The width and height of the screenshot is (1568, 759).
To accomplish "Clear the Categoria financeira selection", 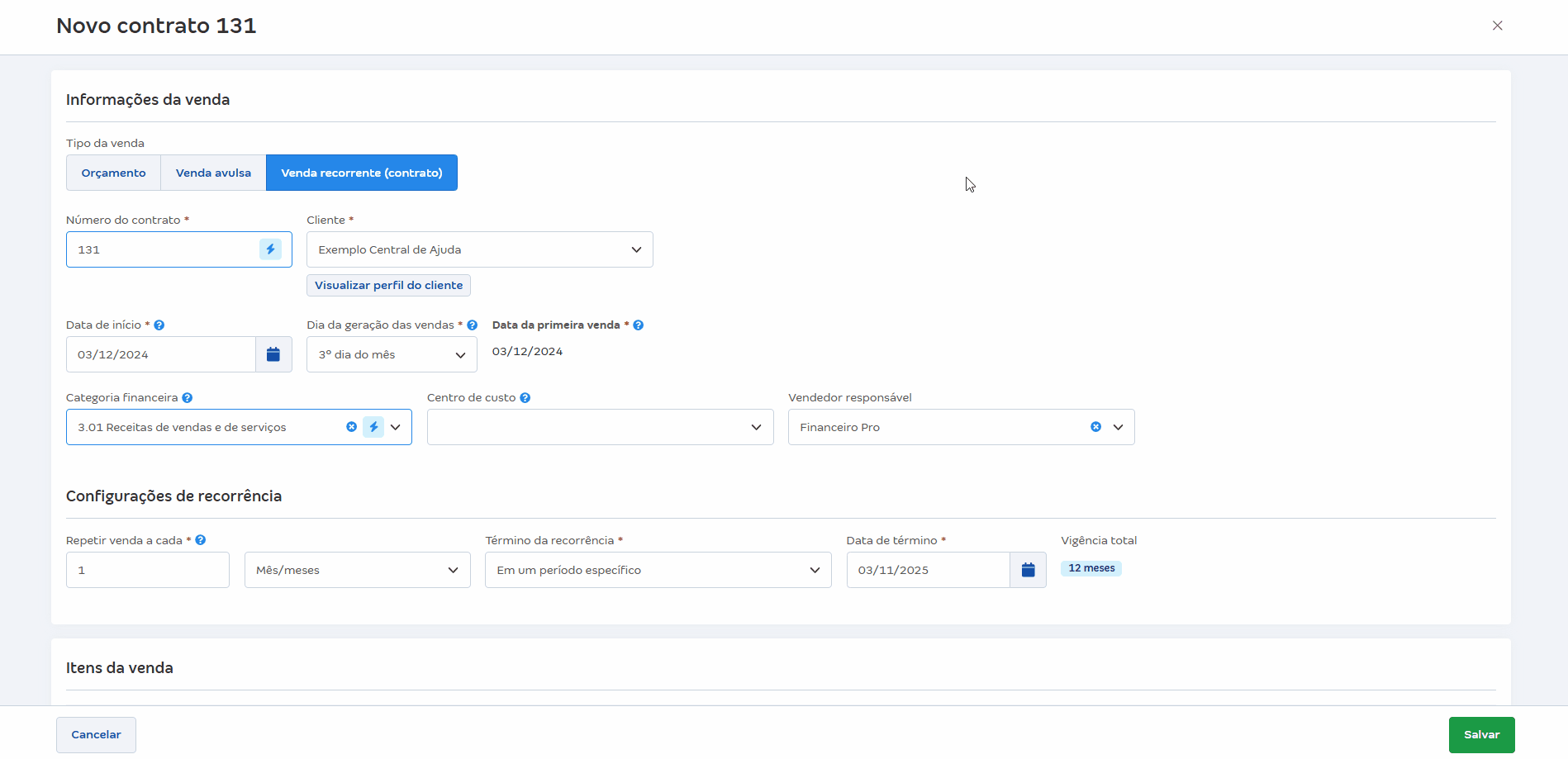I will point(351,427).
